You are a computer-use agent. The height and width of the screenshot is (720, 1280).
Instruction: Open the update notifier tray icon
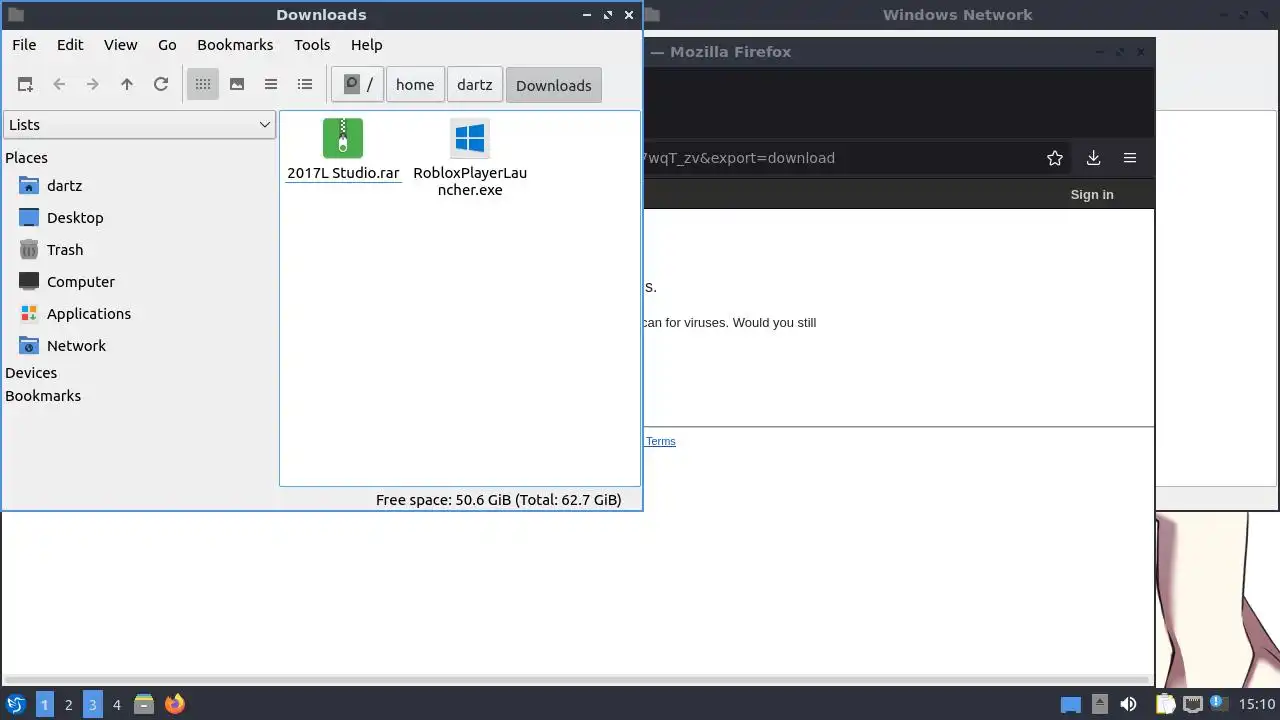(1218, 704)
